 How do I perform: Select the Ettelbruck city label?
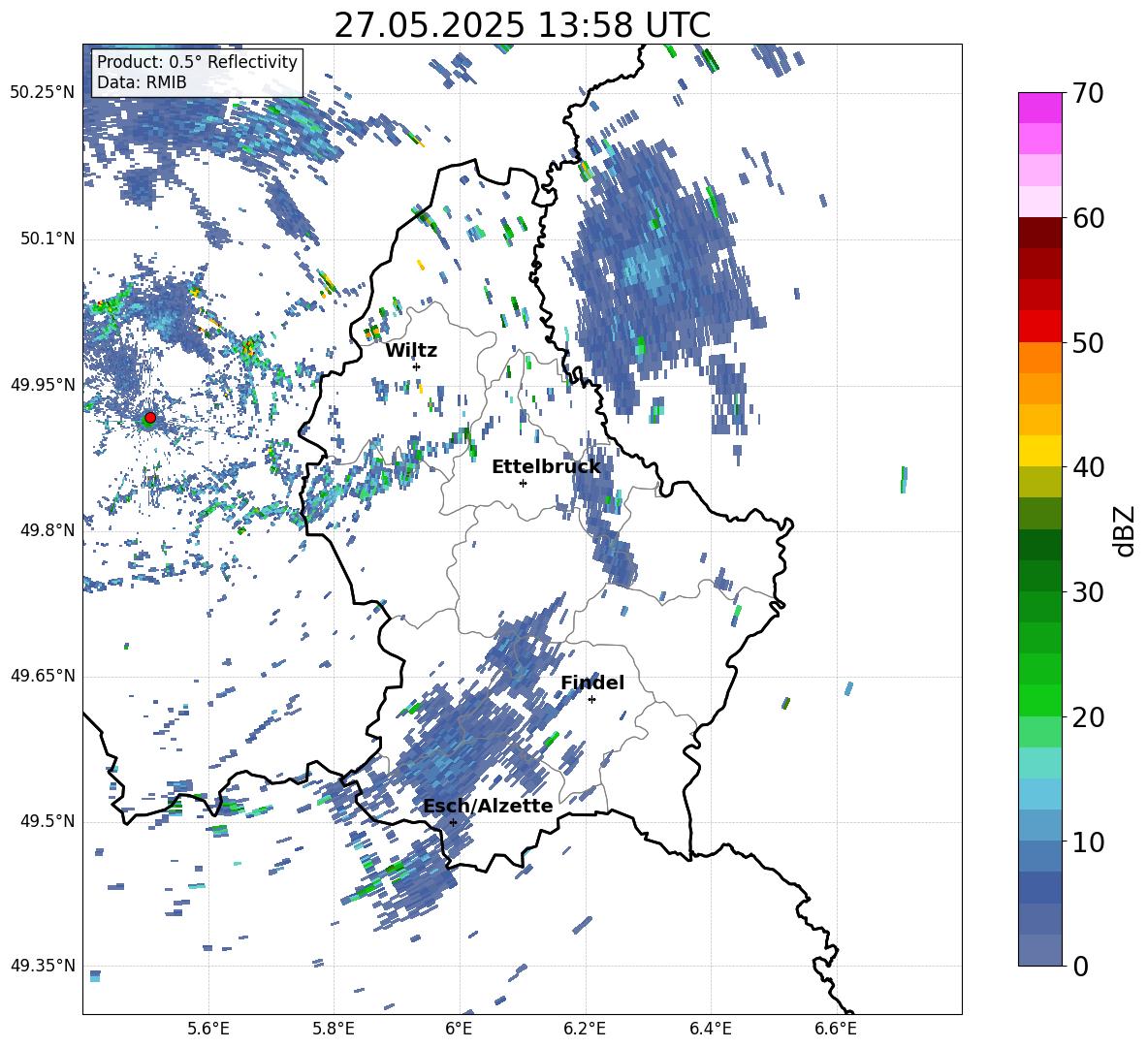546,467
